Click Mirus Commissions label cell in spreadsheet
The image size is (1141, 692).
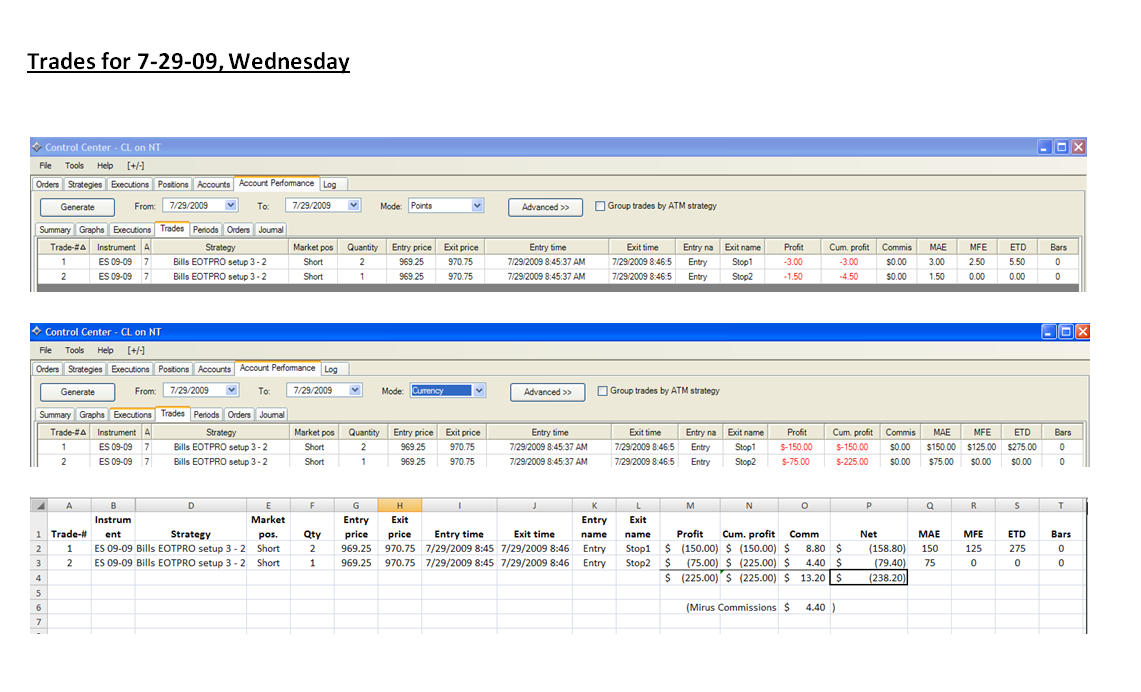click(731, 608)
